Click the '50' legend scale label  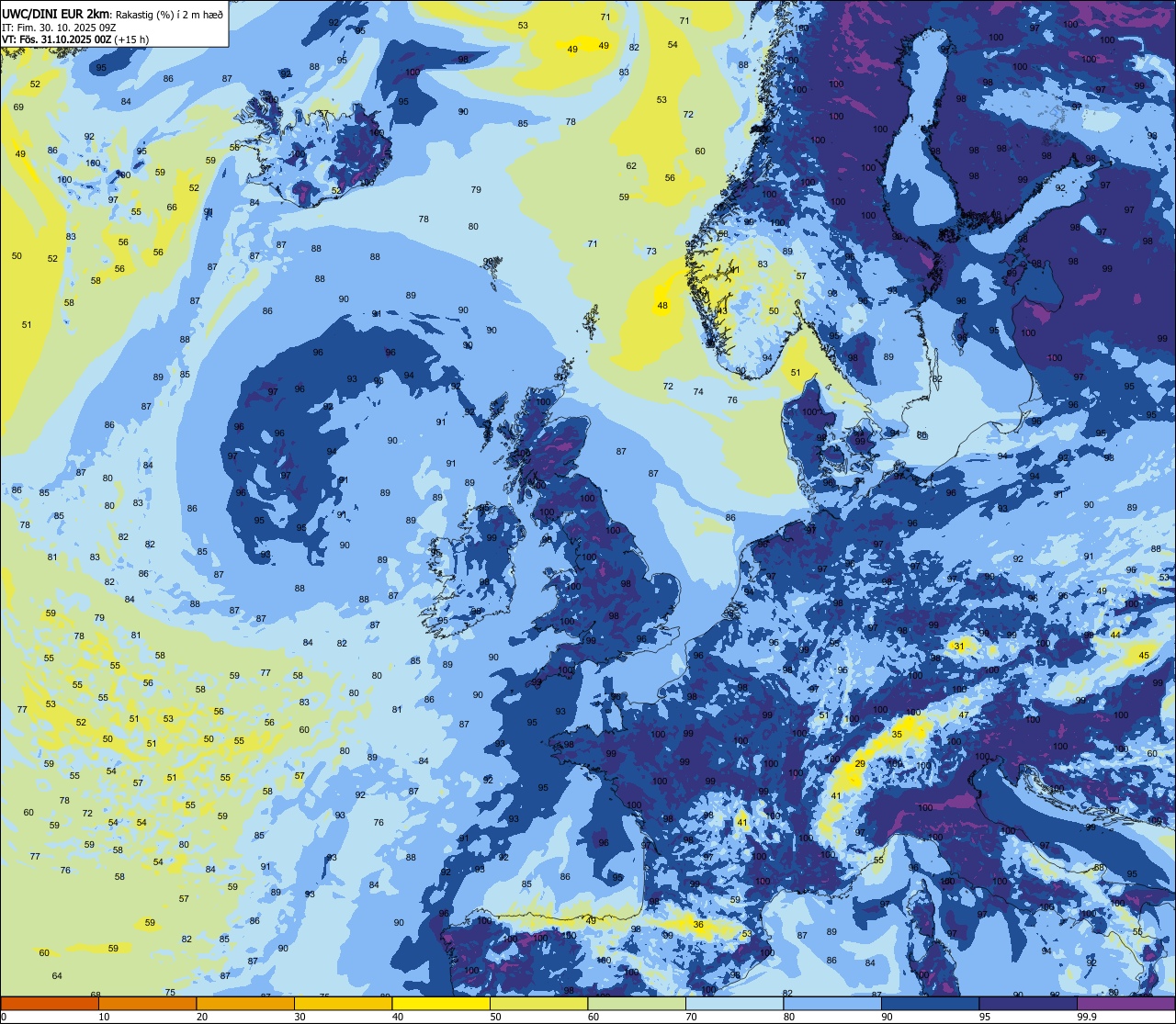[496, 1017]
